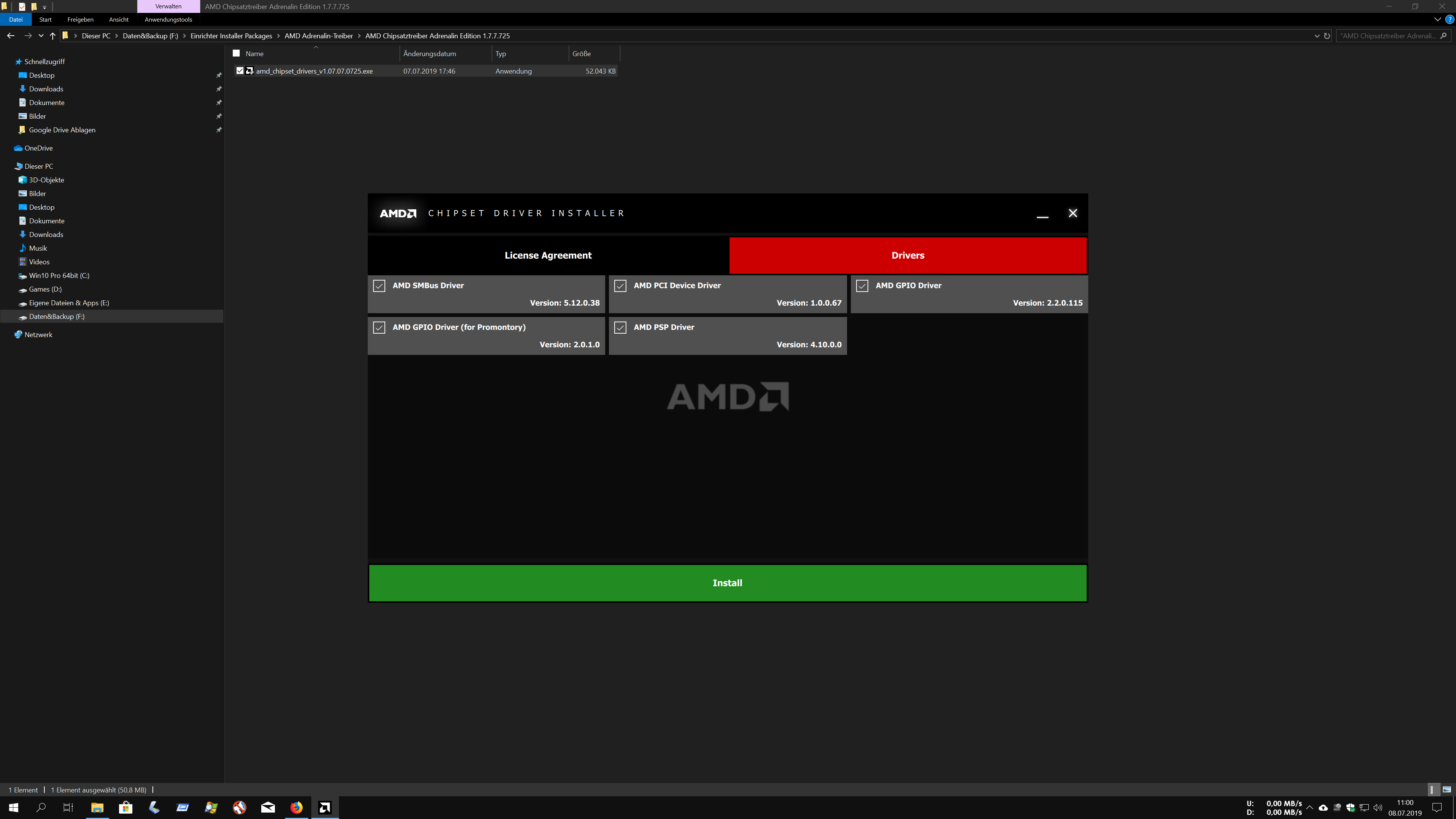Open the address bar history dropdown
Viewport: 1456px width, 819px height.
pos(1317,36)
